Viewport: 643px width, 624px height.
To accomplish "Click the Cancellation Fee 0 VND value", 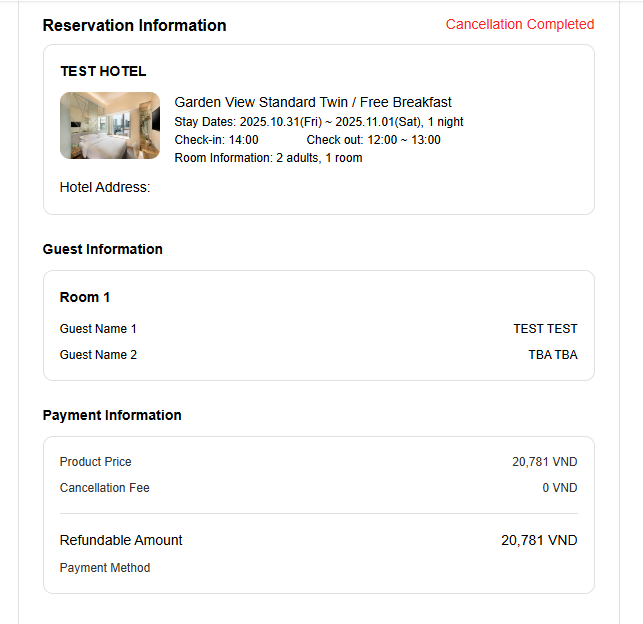I will (559, 488).
